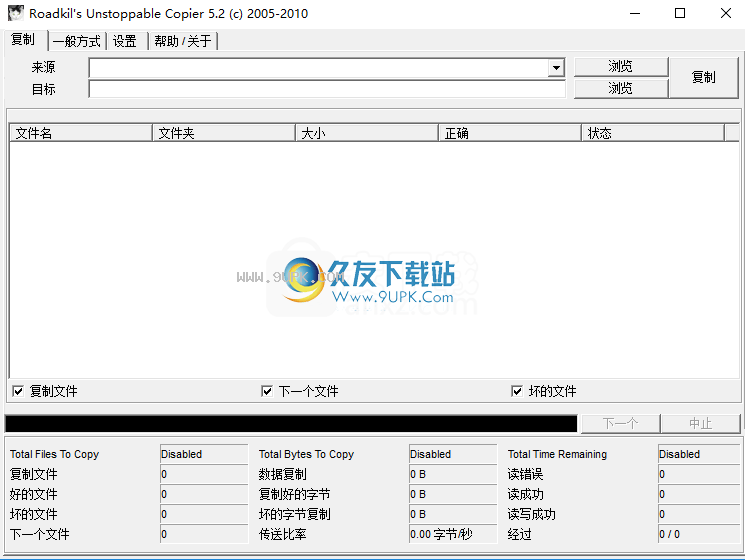
Task: Toggle the 下一个文件 checkbox
Action: pos(267,391)
